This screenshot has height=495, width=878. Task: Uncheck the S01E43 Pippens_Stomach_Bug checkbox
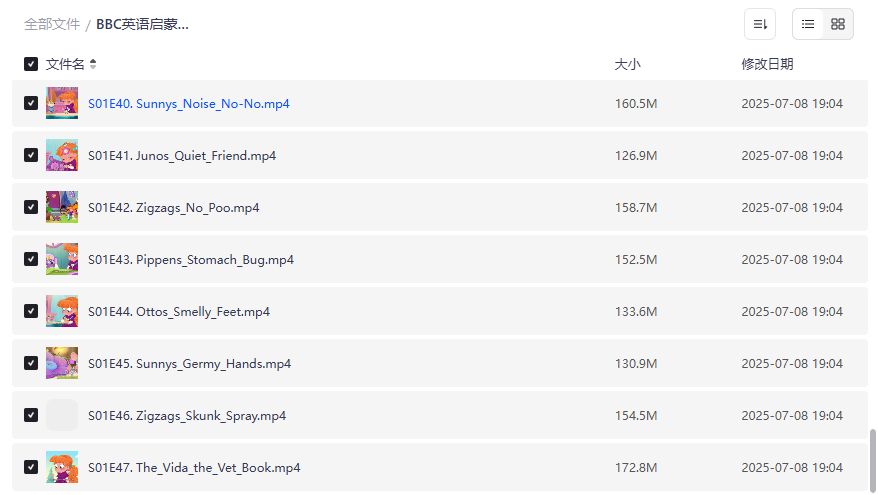coord(31,260)
